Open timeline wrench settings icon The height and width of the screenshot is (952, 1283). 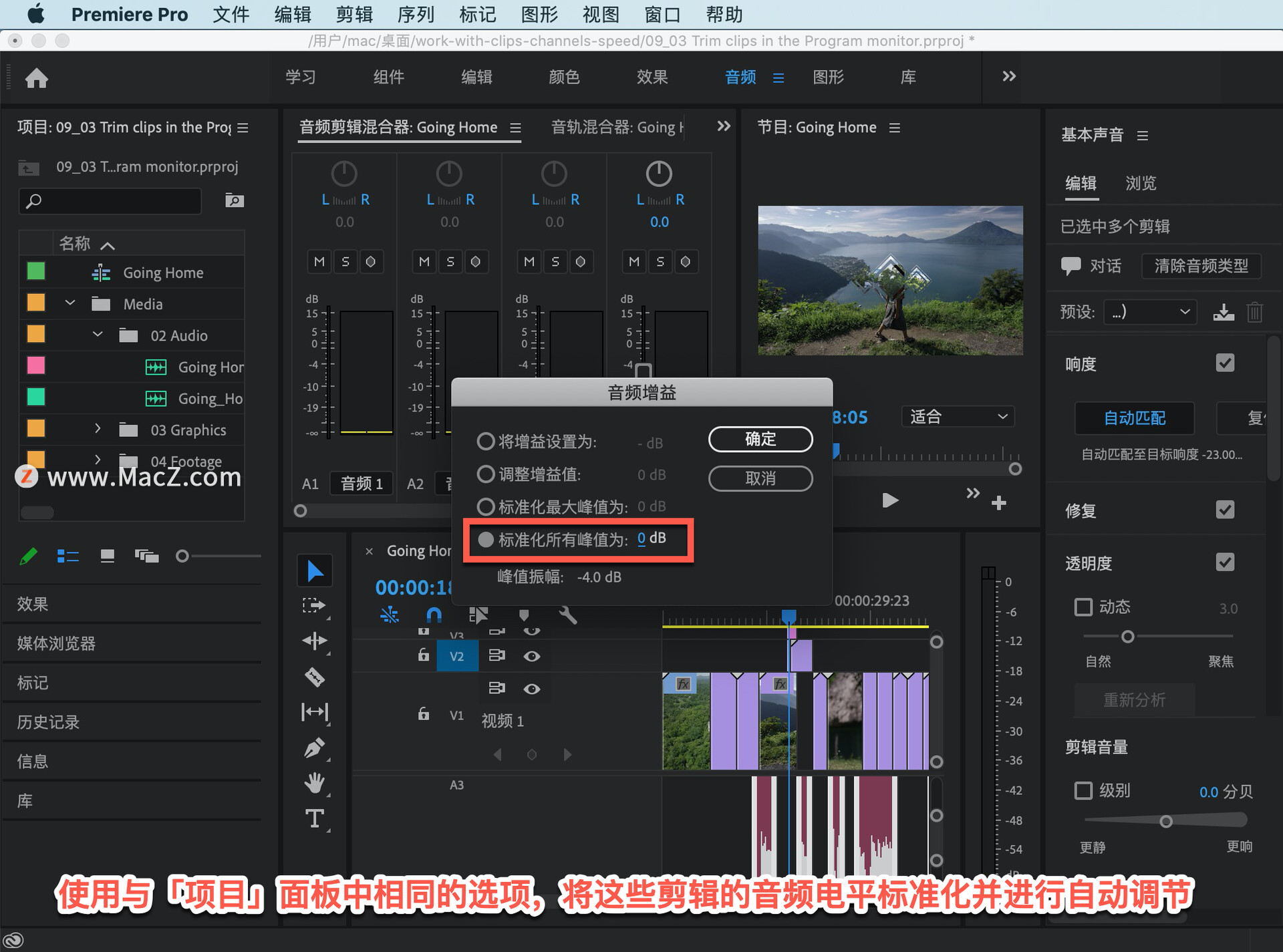568,615
